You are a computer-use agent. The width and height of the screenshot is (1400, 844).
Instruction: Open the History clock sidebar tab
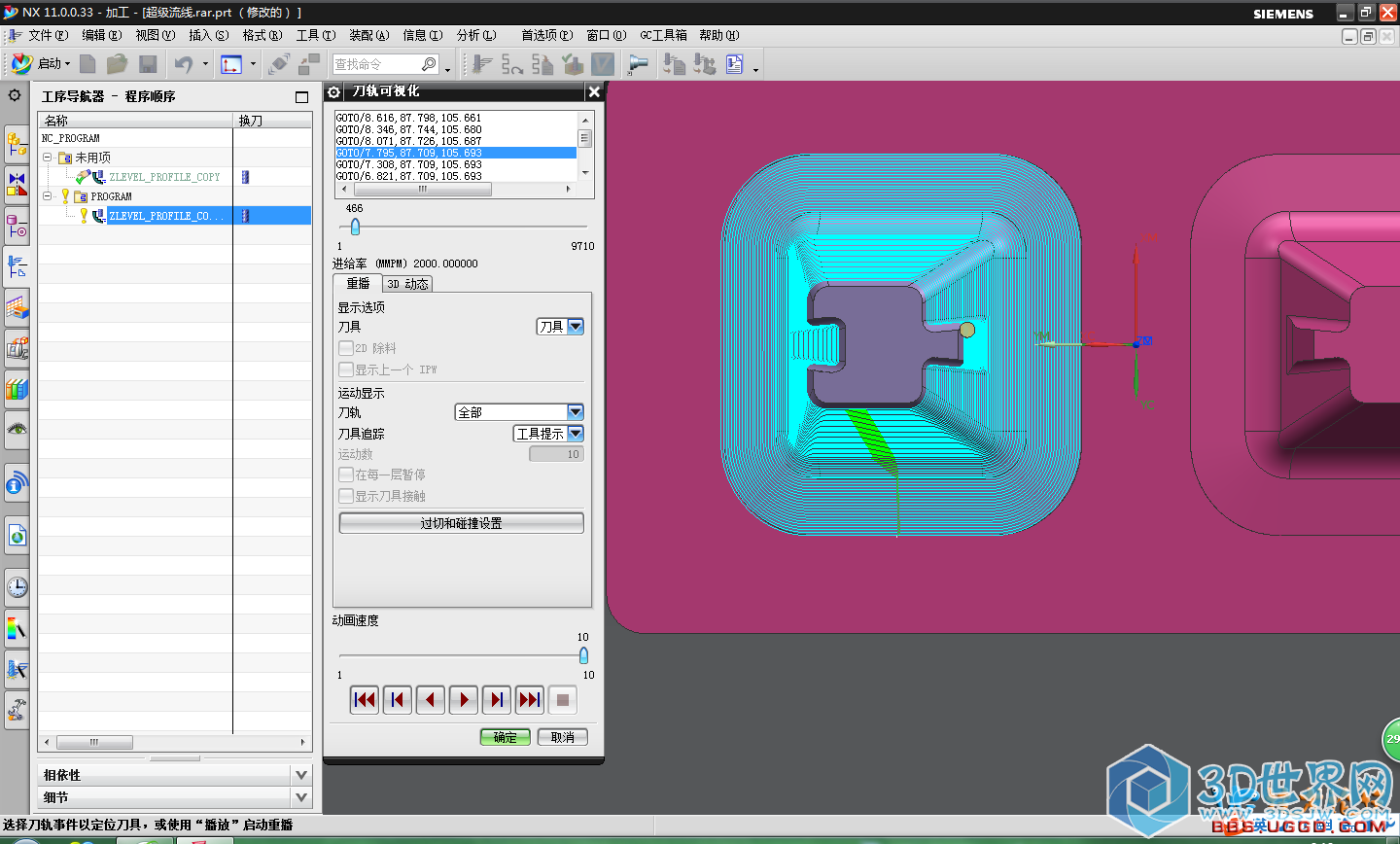point(17,586)
